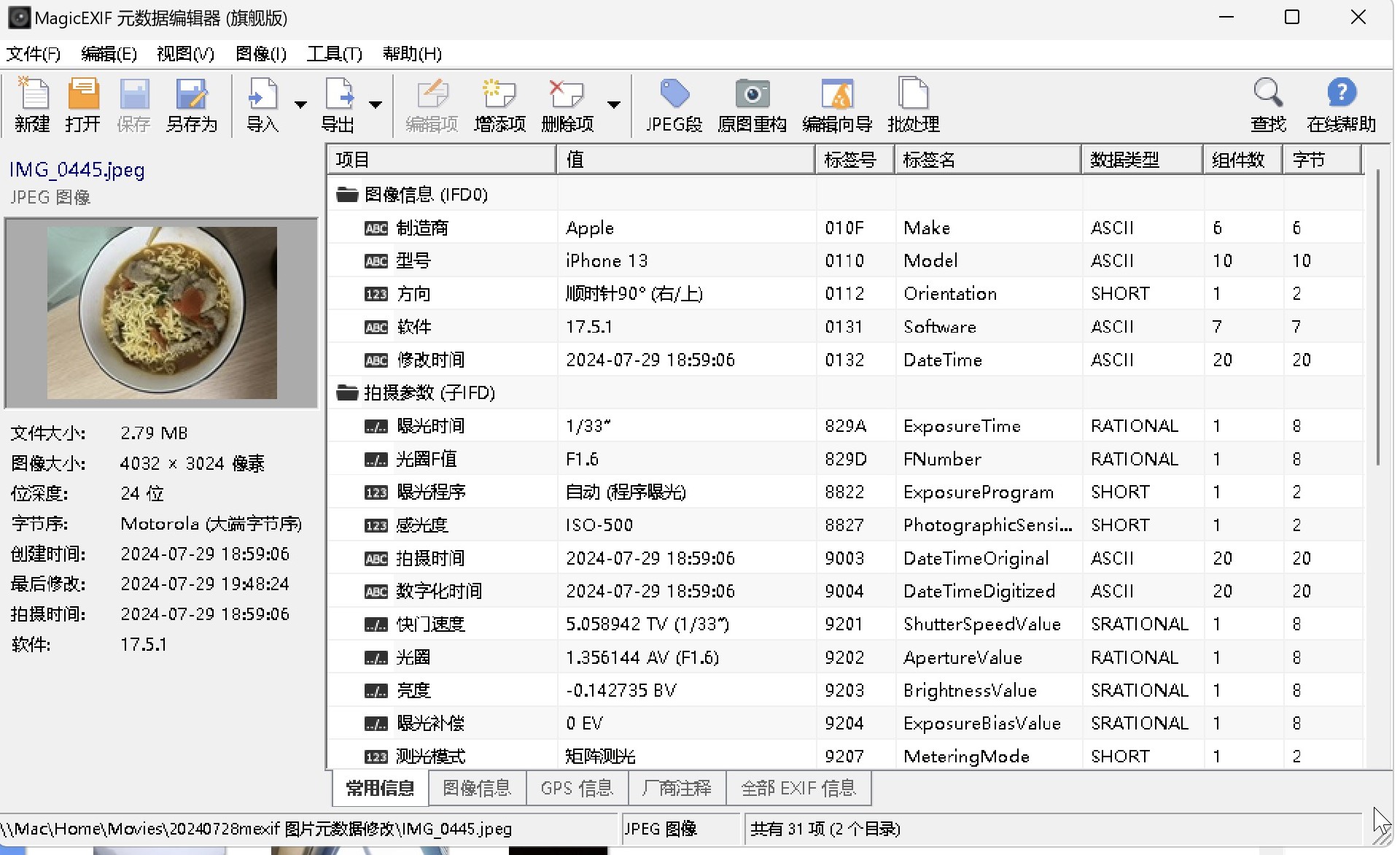Click the ABC icon beside 拍摄时间

click(376, 559)
